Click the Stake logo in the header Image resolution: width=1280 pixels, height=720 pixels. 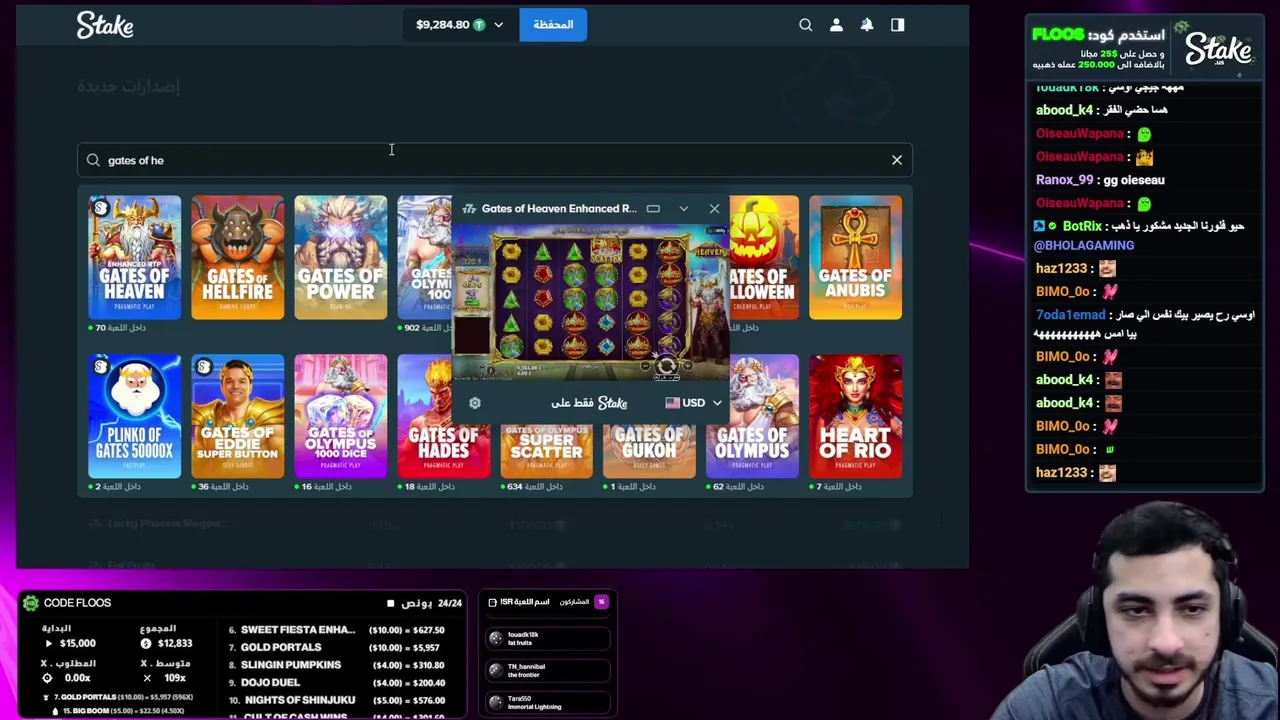[105, 25]
